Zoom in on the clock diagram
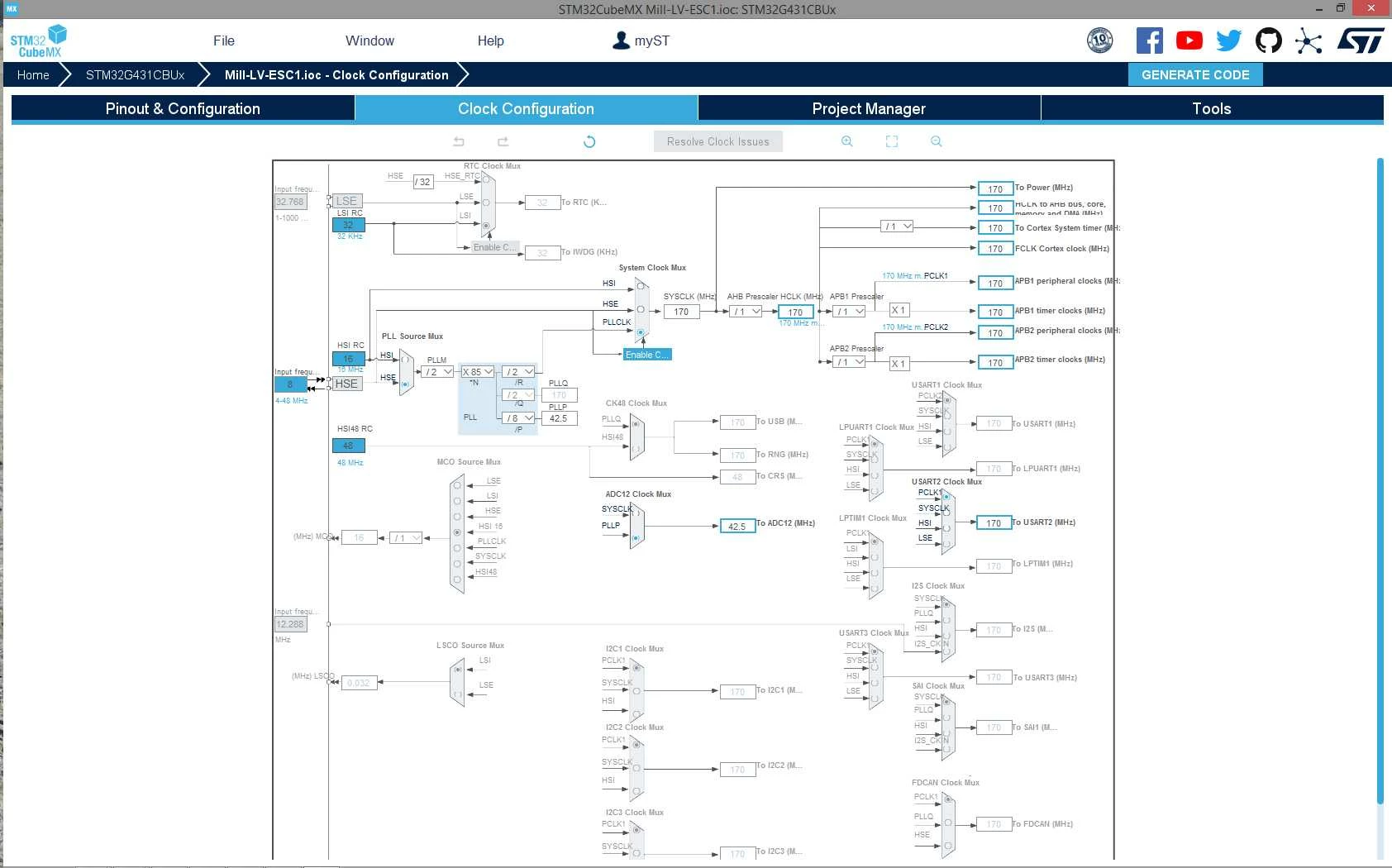Image resolution: width=1392 pixels, height=868 pixels. click(x=847, y=141)
